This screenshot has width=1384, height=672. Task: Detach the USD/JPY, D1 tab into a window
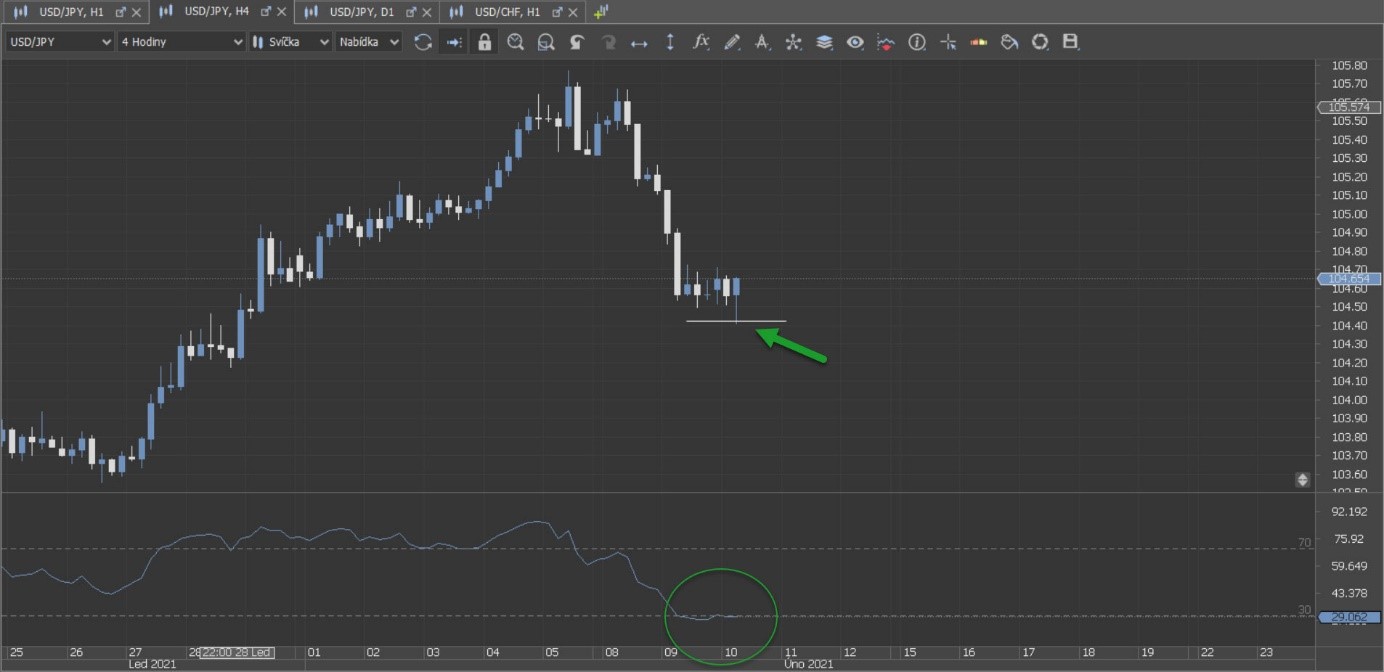(x=411, y=12)
